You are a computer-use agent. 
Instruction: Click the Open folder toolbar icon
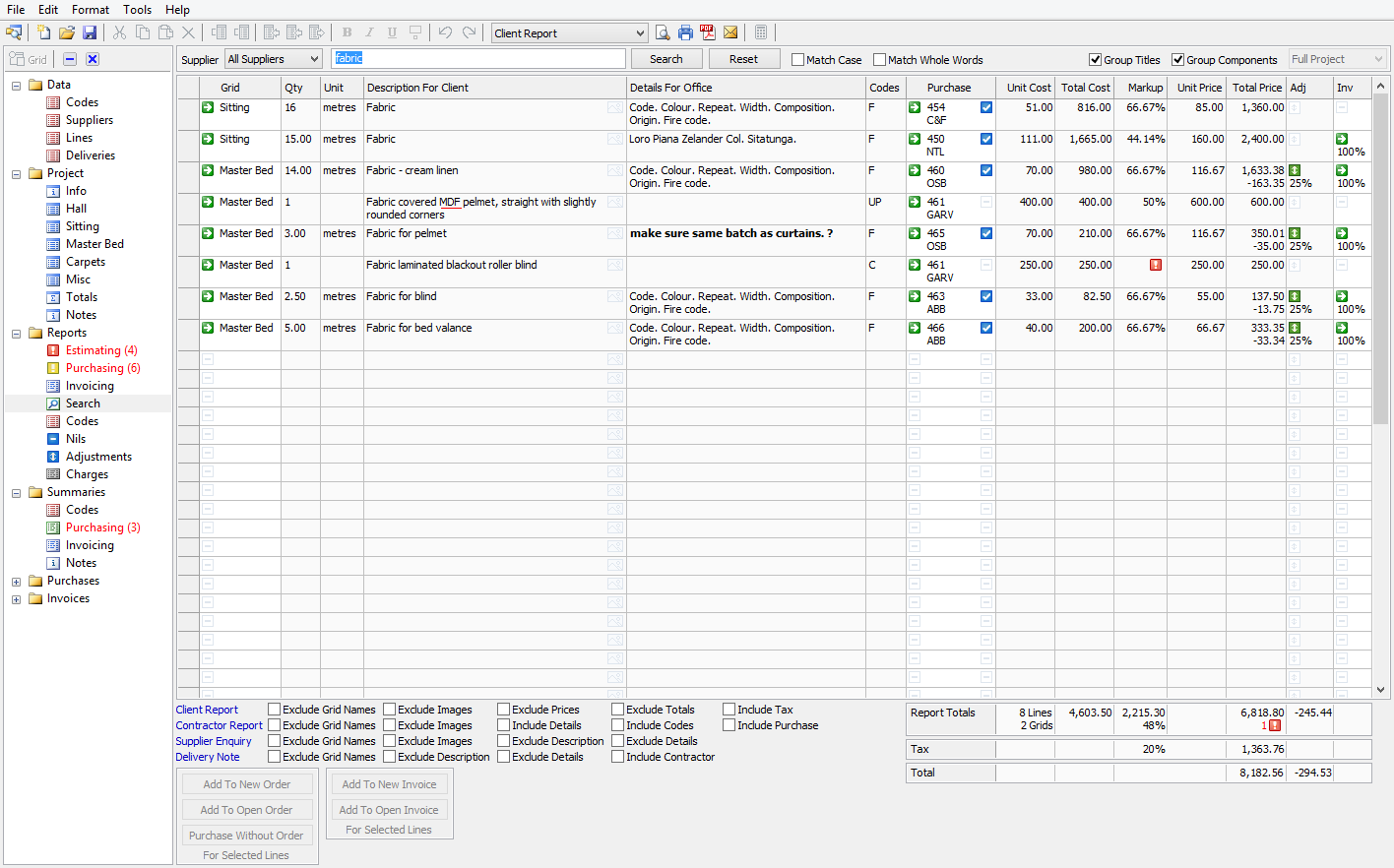click(67, 32)
